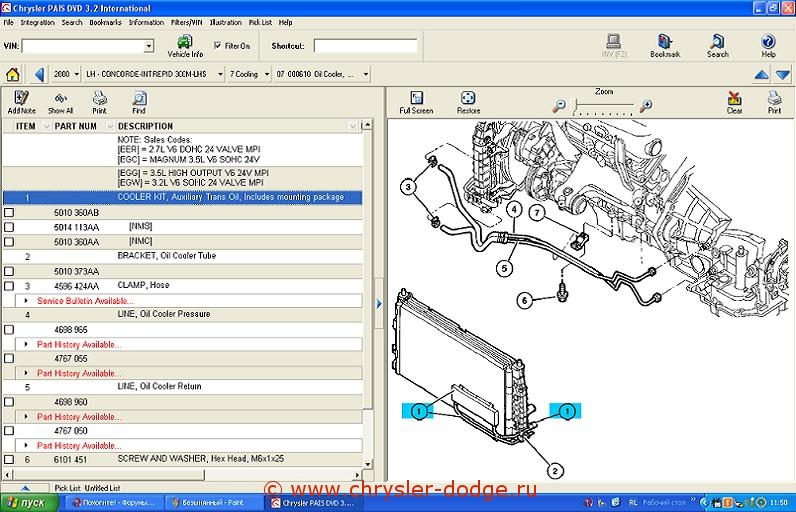Click the DESCRIPTION column header
The width and height of the screenshot is (796, 512).
(145, 126)
